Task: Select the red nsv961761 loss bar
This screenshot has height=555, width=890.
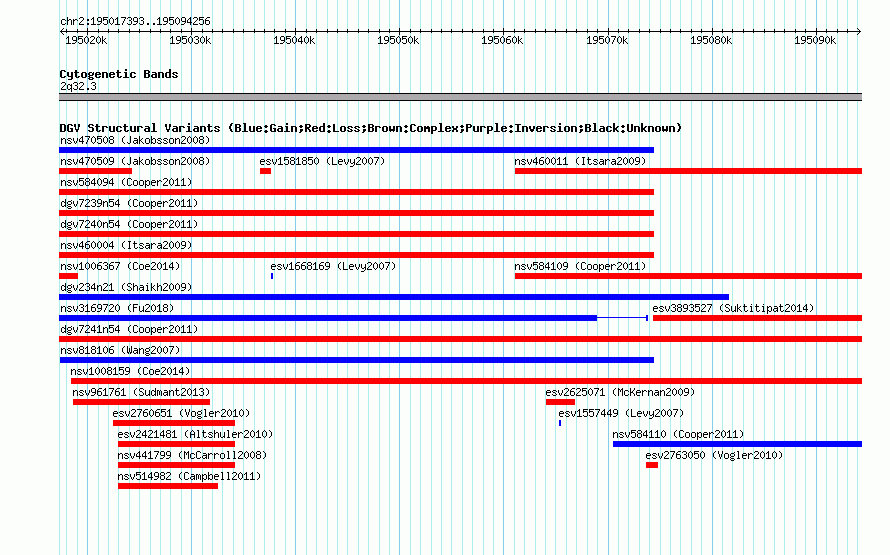Action: pyautogui.click(x=141, y=402)
